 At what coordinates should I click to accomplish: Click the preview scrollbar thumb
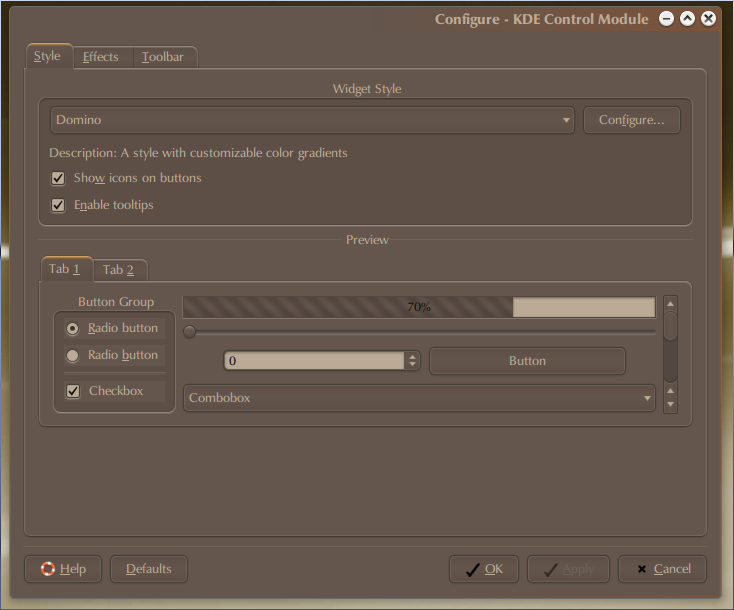click(670, 327)
